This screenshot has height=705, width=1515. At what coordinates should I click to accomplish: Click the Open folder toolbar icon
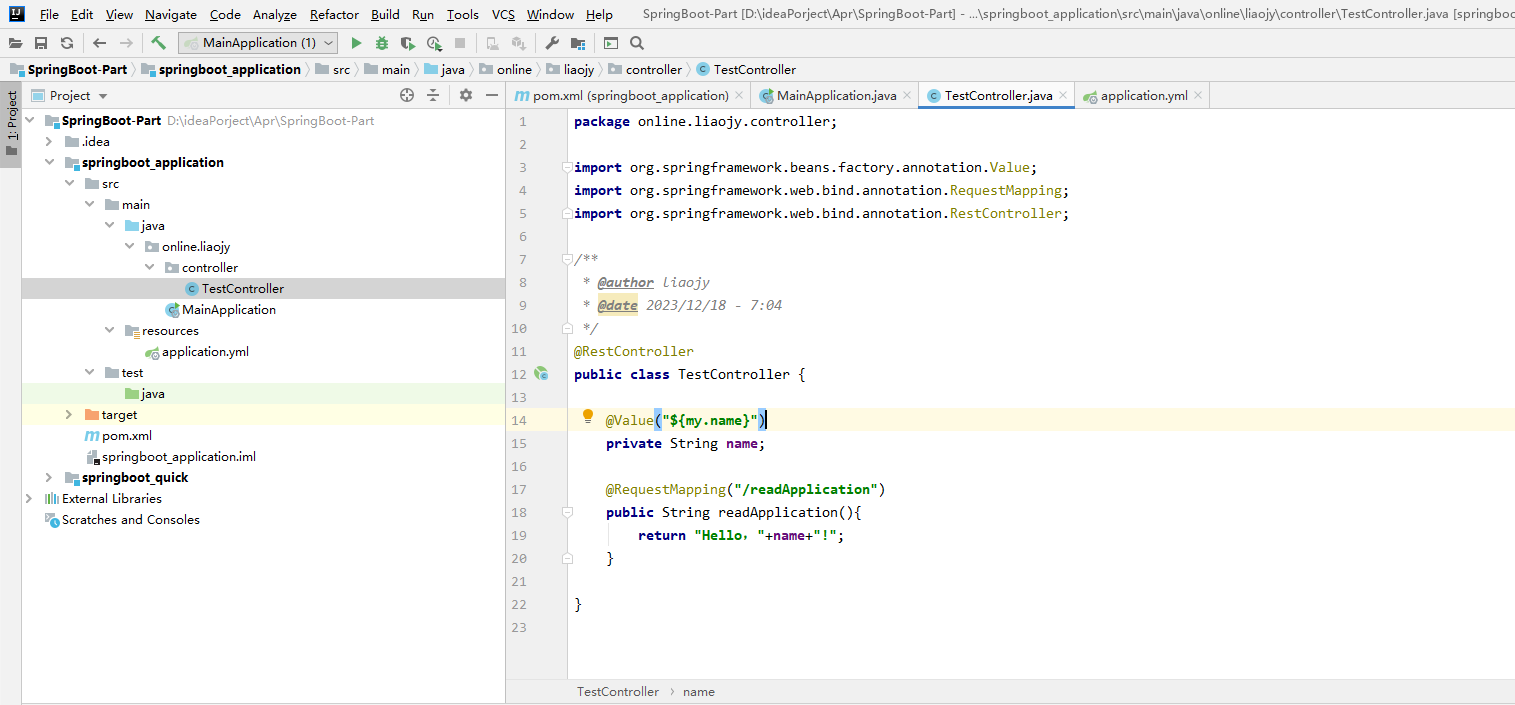[x=16, y=43]
